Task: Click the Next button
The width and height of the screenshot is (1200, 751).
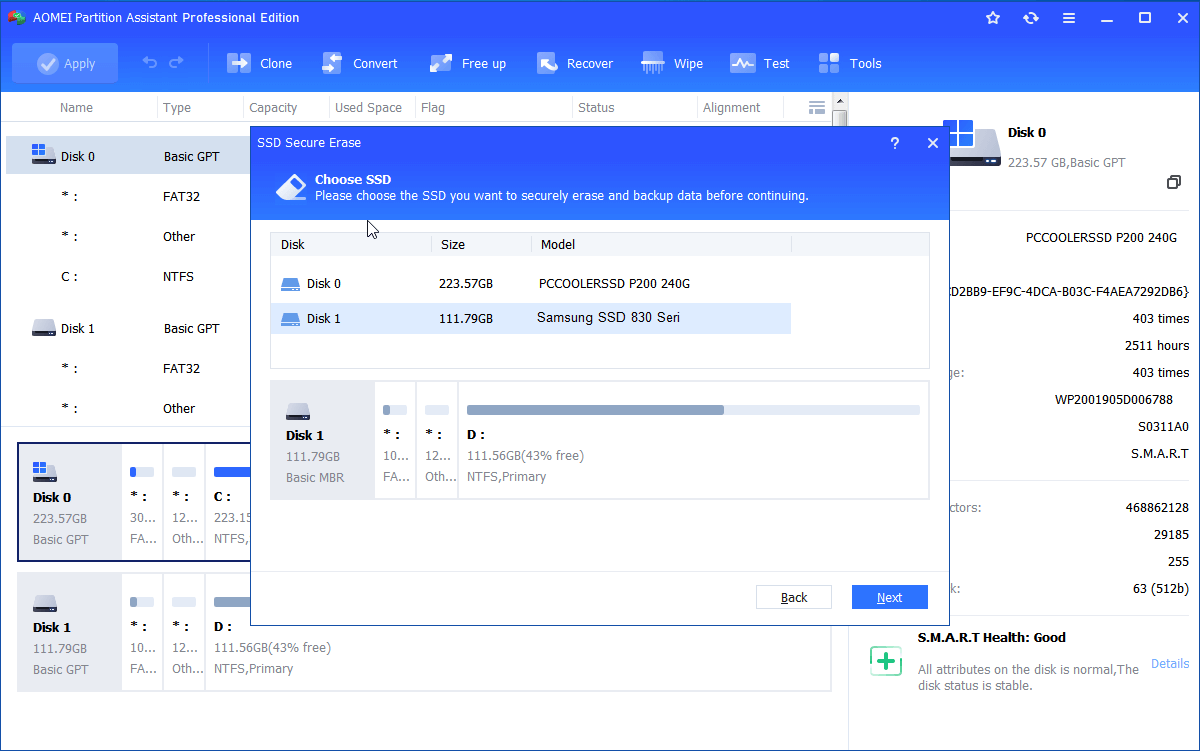Action: tap(889, 597)
